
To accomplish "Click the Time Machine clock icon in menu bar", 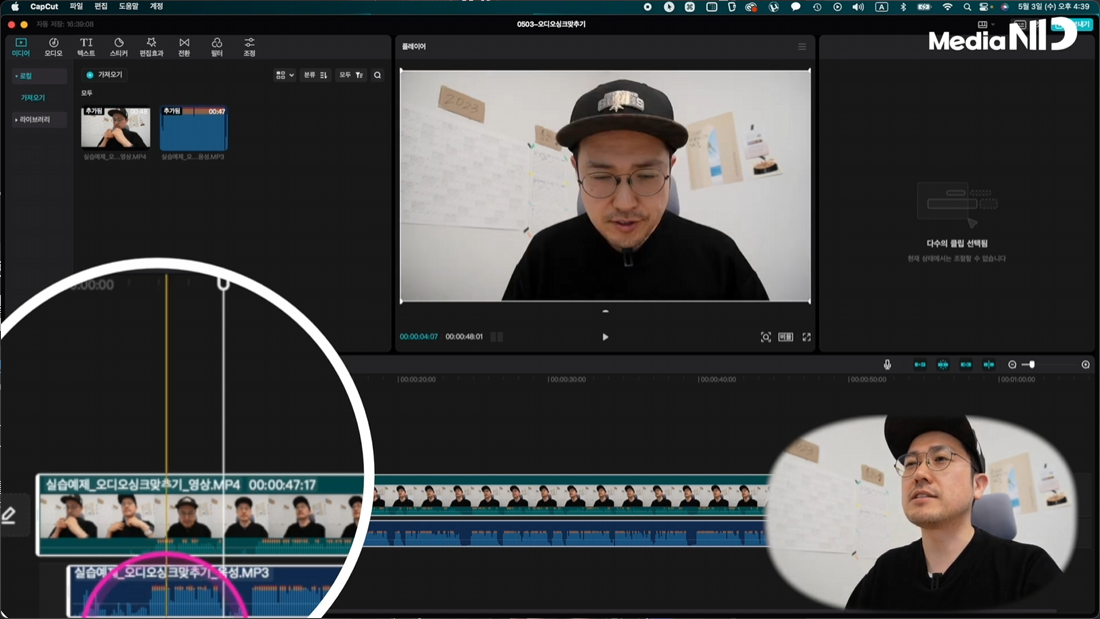I will (x=817, y=6).
